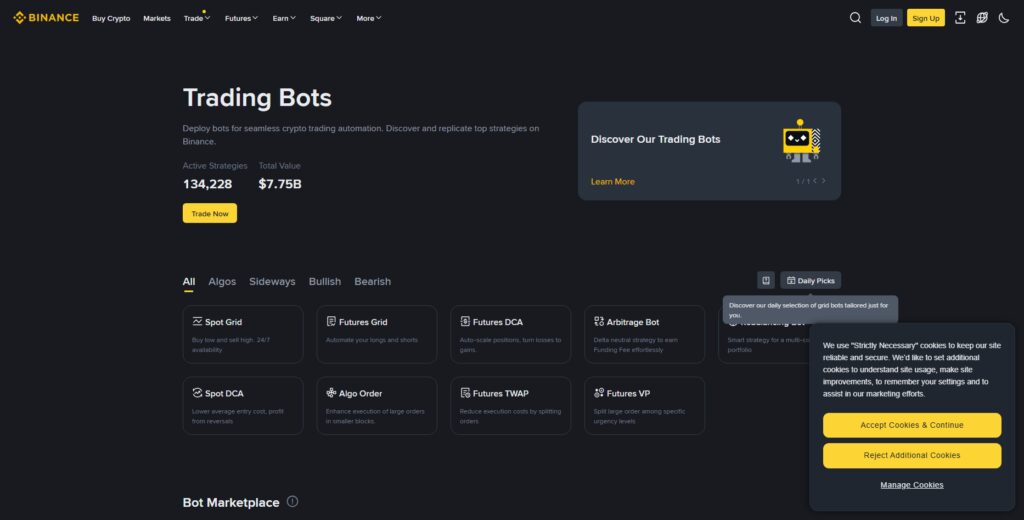Viewport: 1024px width, 520px height.
Task: Open the Futures TWAP card title
Action: point(501,393)
